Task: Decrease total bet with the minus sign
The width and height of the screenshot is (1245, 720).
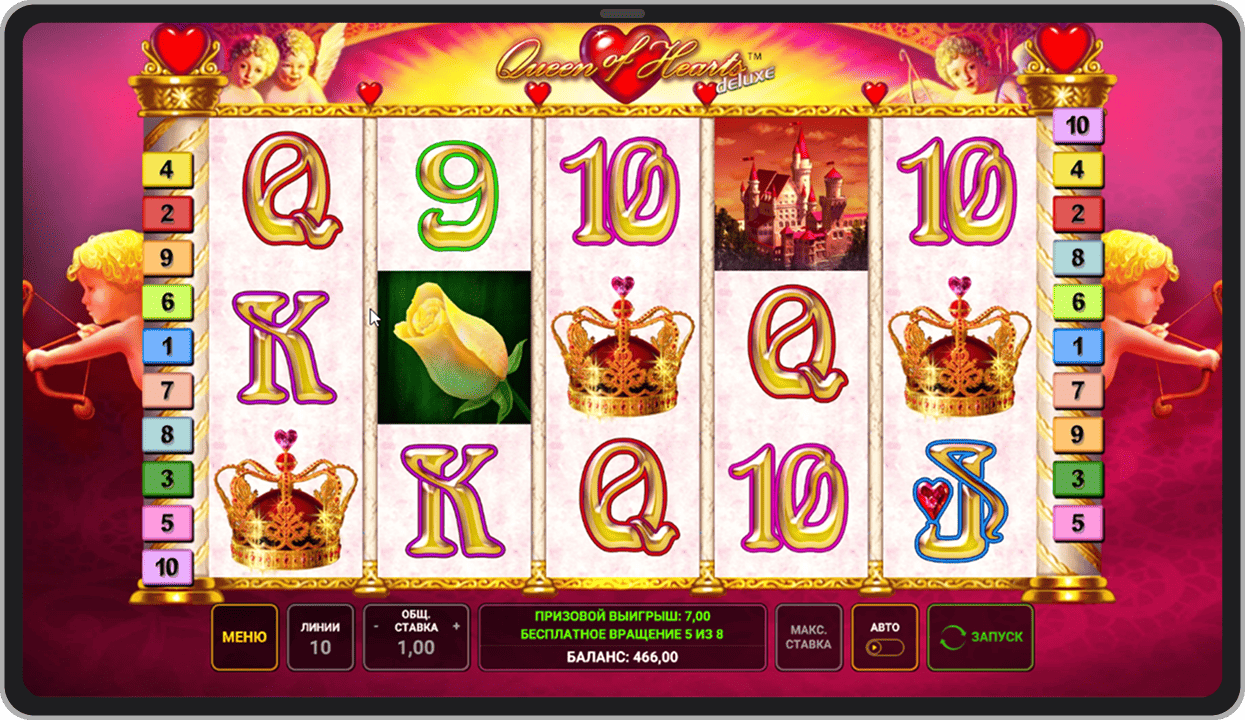Action: (376, 626)
